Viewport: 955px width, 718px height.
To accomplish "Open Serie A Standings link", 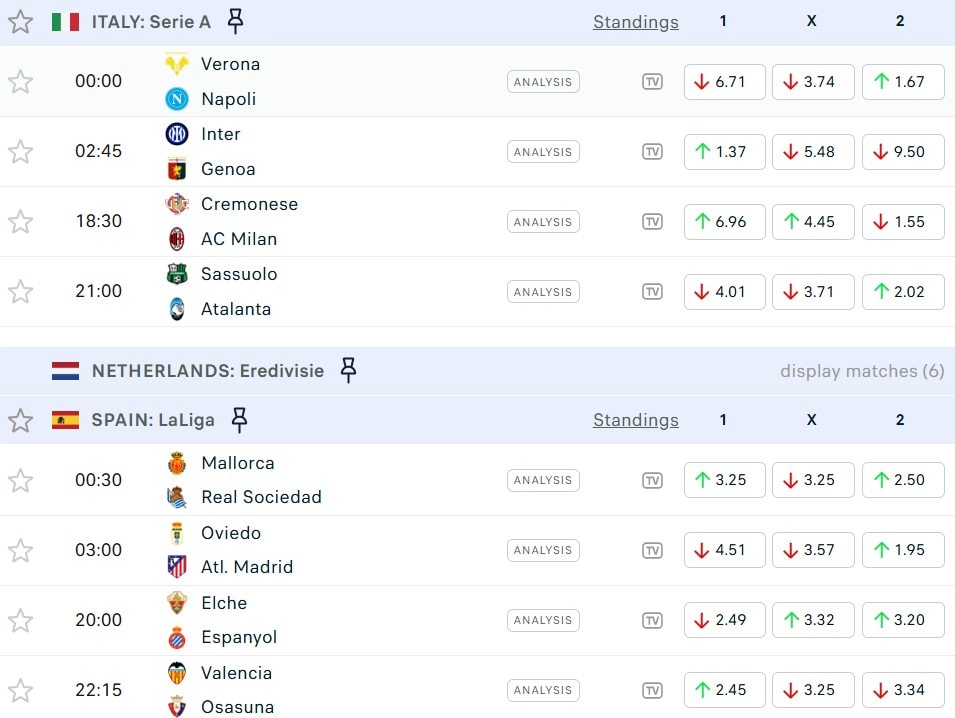I will [635, 22].
